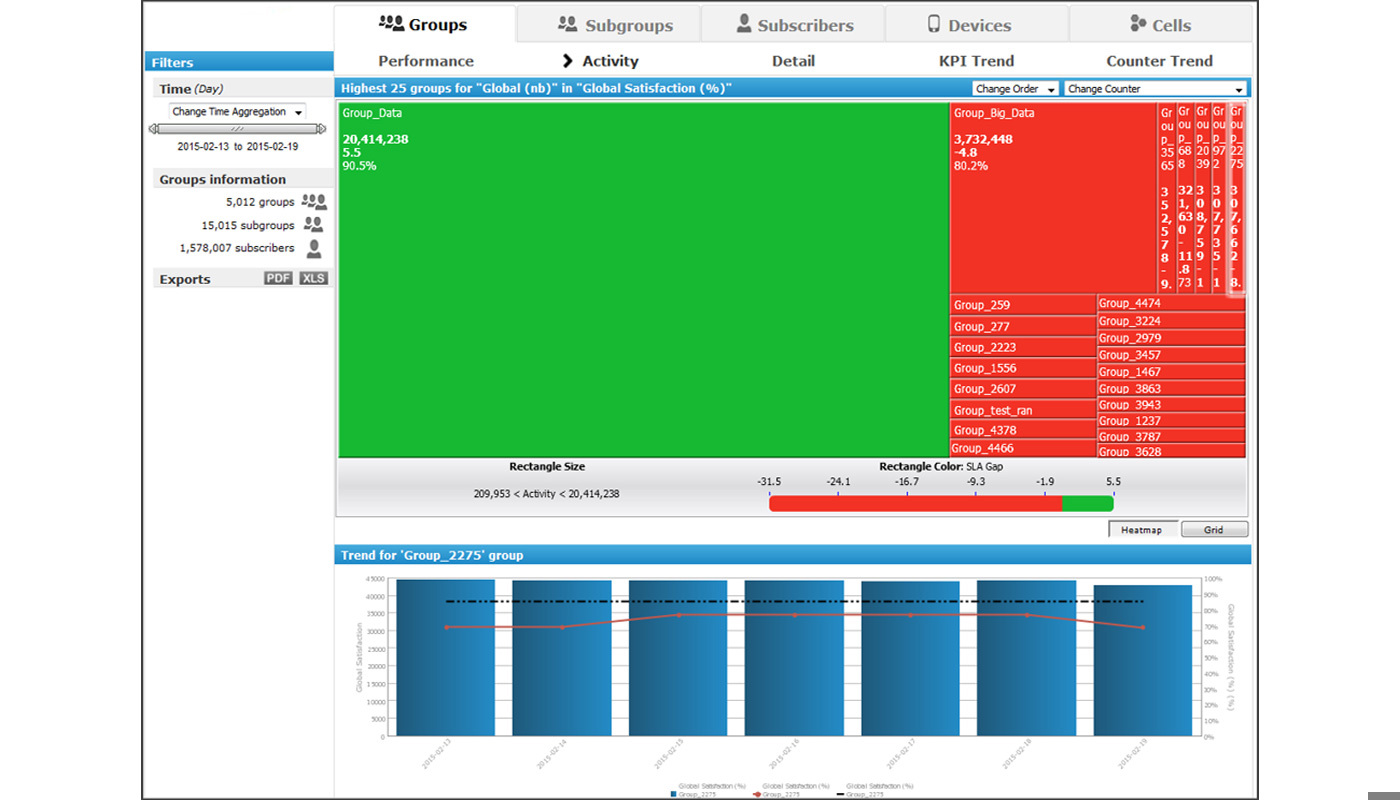Click the Subgroups tab people icon

(x=568, y=23)
